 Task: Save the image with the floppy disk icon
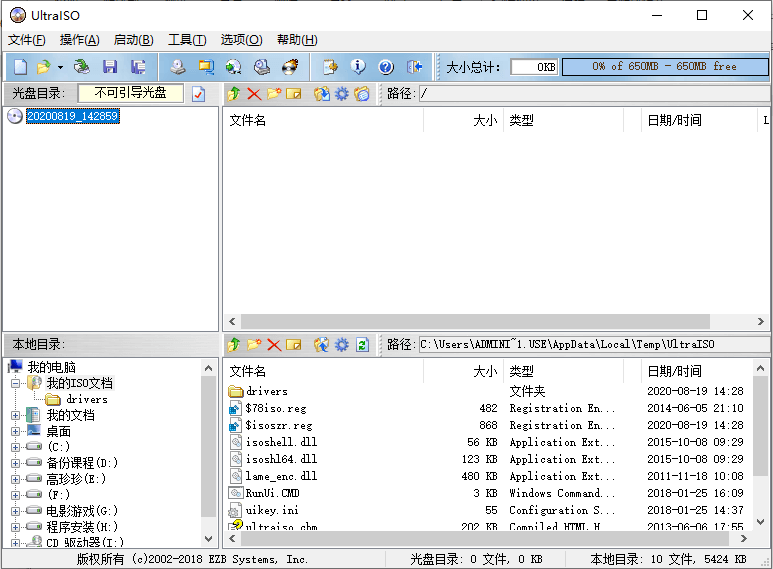click(x=110, y=67)
